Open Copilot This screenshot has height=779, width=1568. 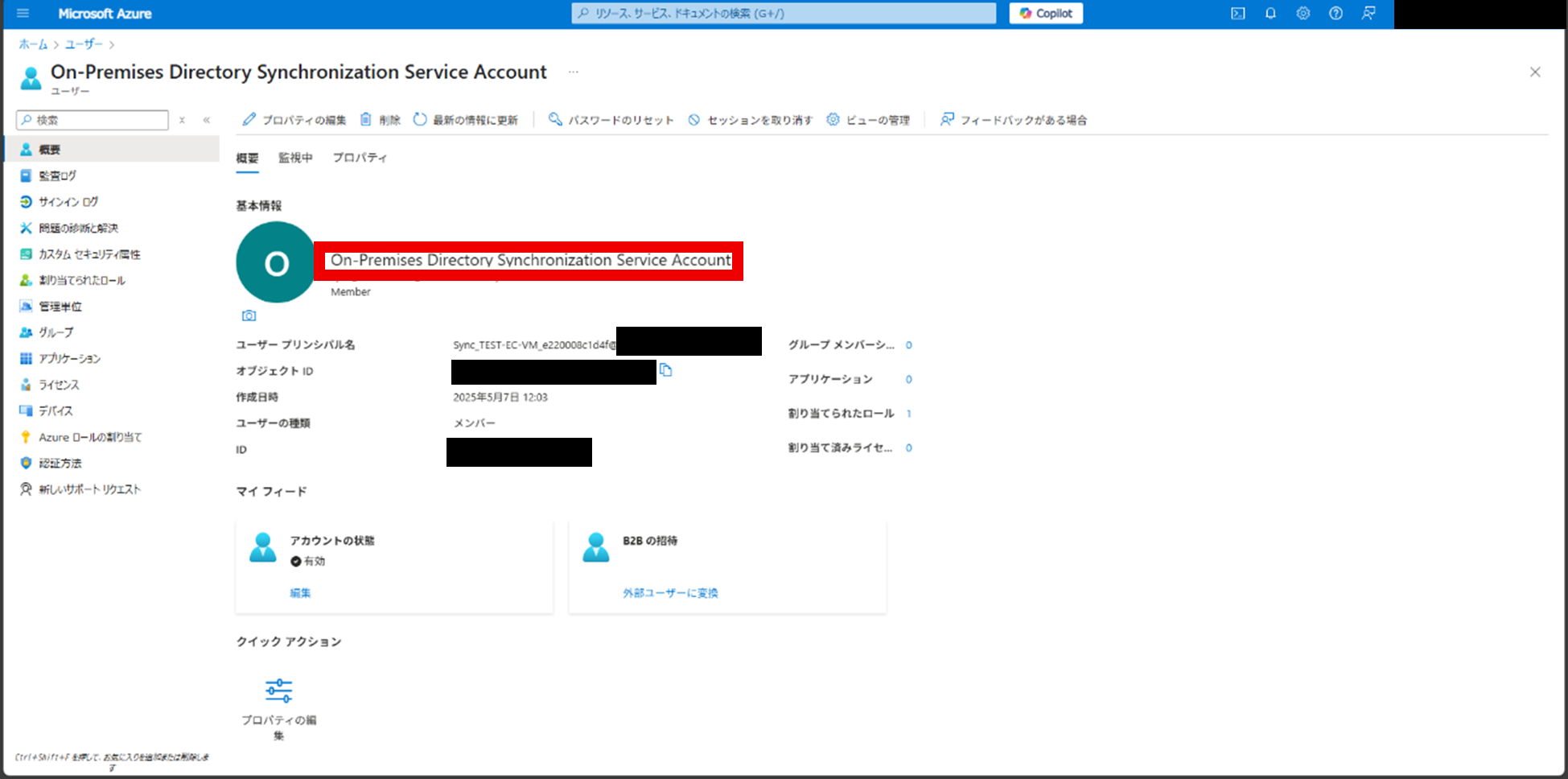(1046, 13)
